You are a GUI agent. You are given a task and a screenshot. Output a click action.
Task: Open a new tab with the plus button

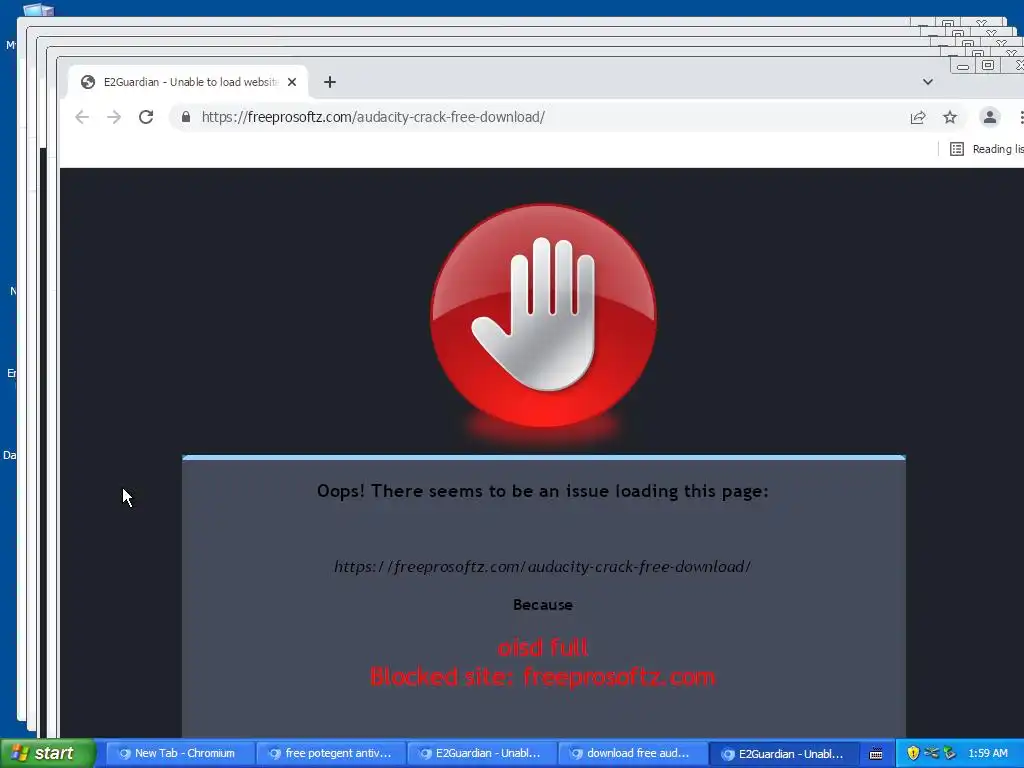tap(330, 82)
